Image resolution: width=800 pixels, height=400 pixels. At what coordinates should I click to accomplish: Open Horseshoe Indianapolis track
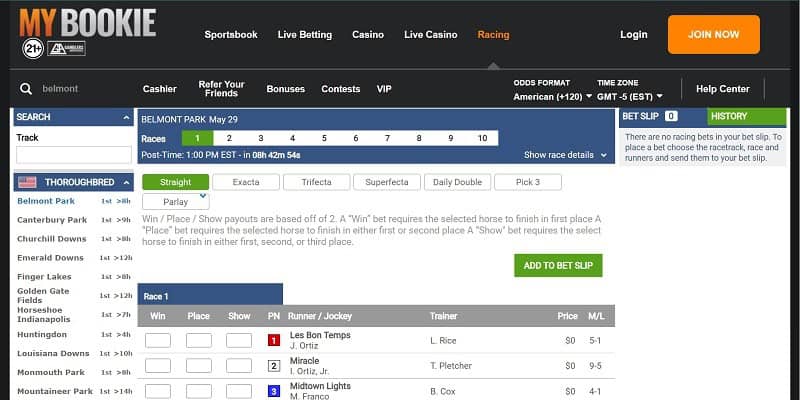44,314
